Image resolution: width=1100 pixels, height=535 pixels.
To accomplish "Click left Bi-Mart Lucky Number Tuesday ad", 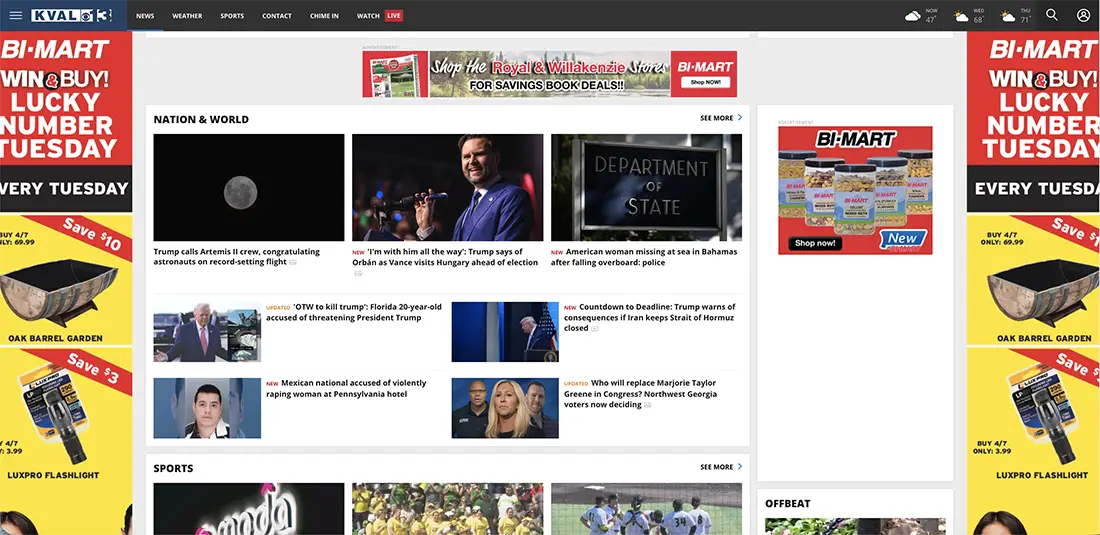I will [x=66, y=121].
